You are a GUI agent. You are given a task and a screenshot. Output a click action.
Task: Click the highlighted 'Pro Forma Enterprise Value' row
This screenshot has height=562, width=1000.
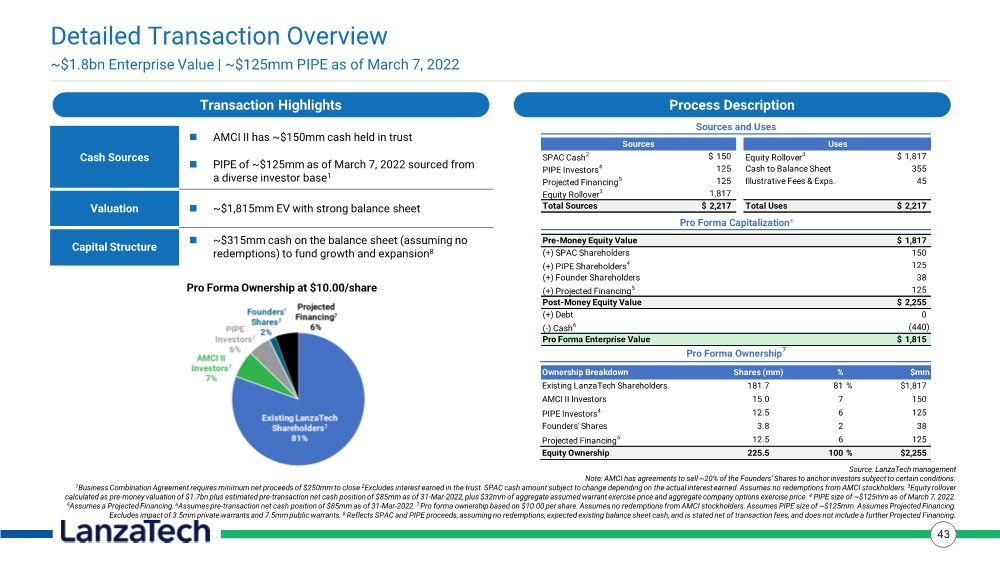point(735,339)
